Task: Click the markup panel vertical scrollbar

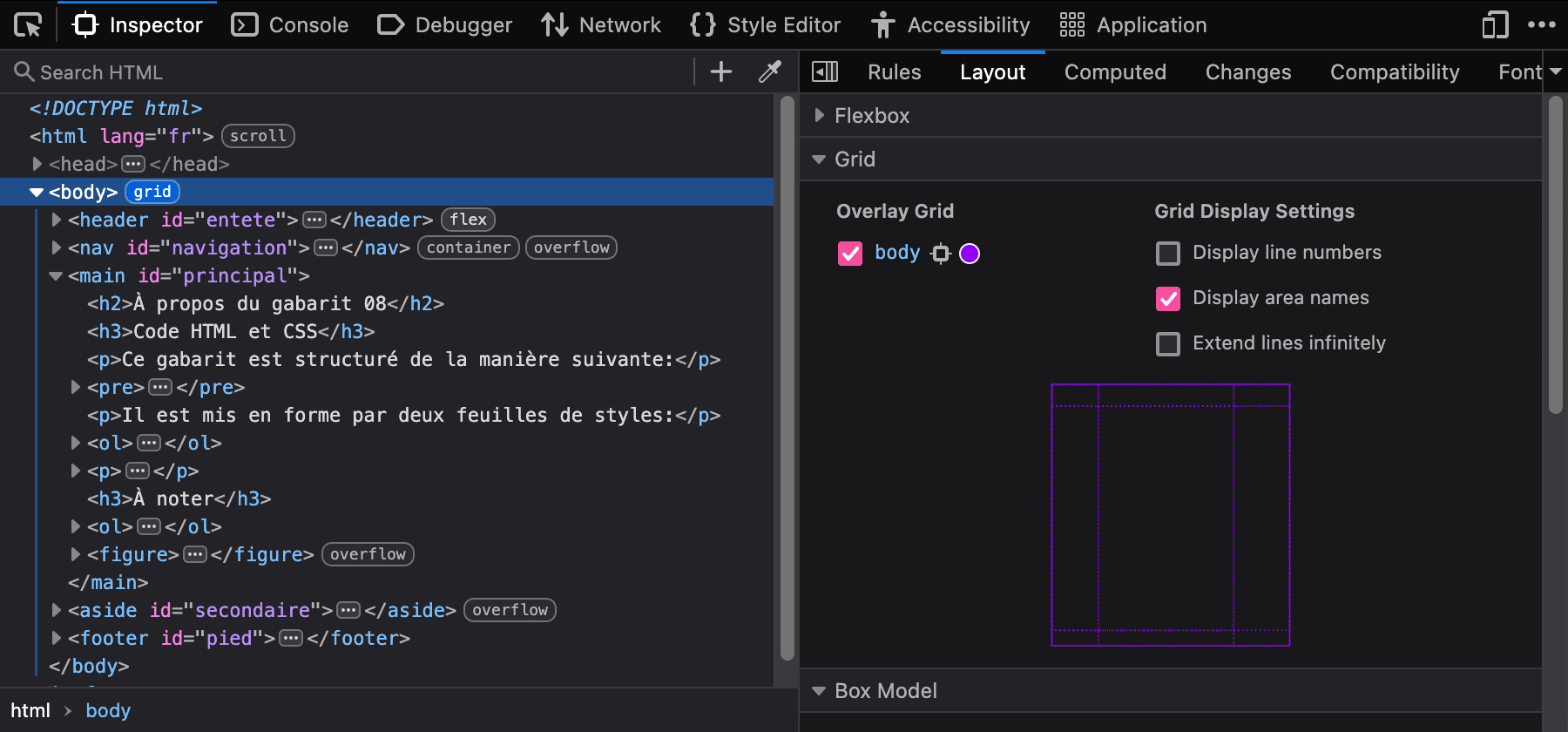Action: point(787,379)
